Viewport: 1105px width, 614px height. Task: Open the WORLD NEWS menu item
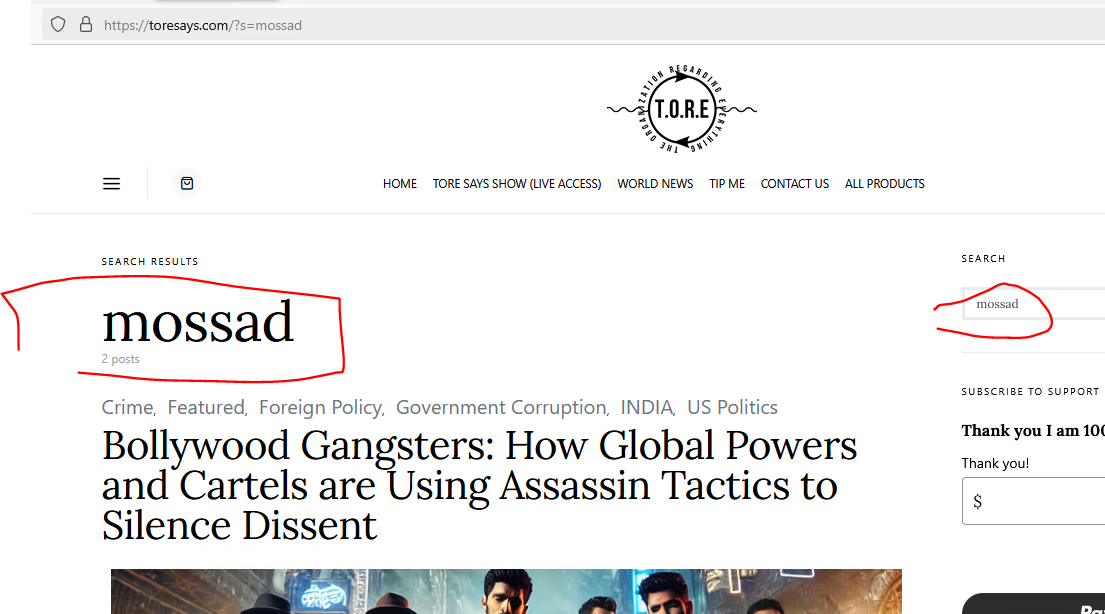point(655,183)
